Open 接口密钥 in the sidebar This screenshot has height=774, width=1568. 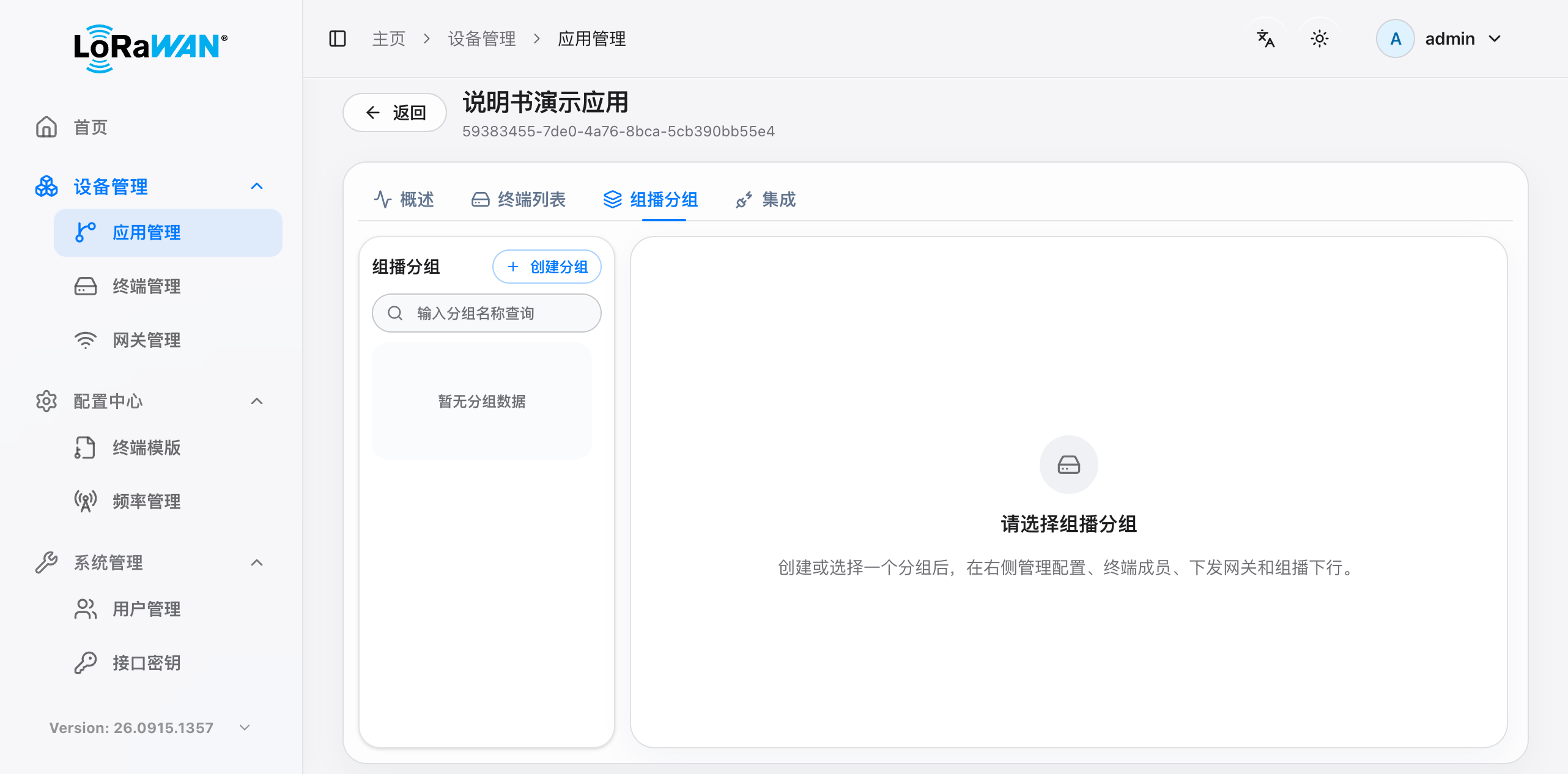click(x=168, y=663)
